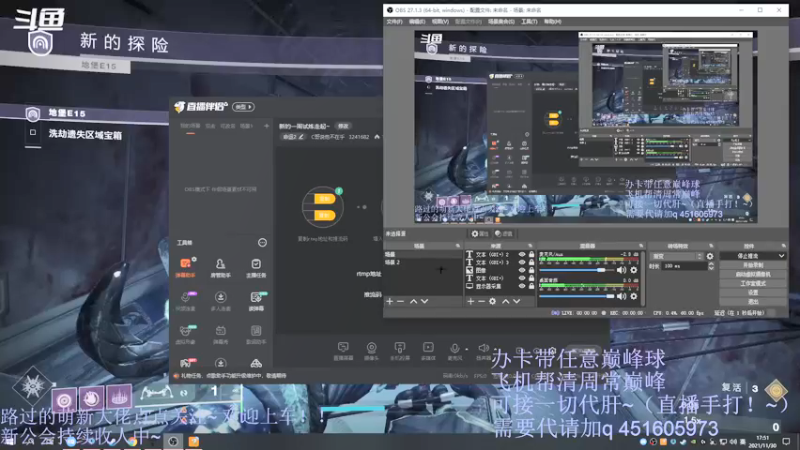Open 数据助手 tool in 直播伴侣
The height and width of the screenshot is (450, 800).
tap(256, 334)
